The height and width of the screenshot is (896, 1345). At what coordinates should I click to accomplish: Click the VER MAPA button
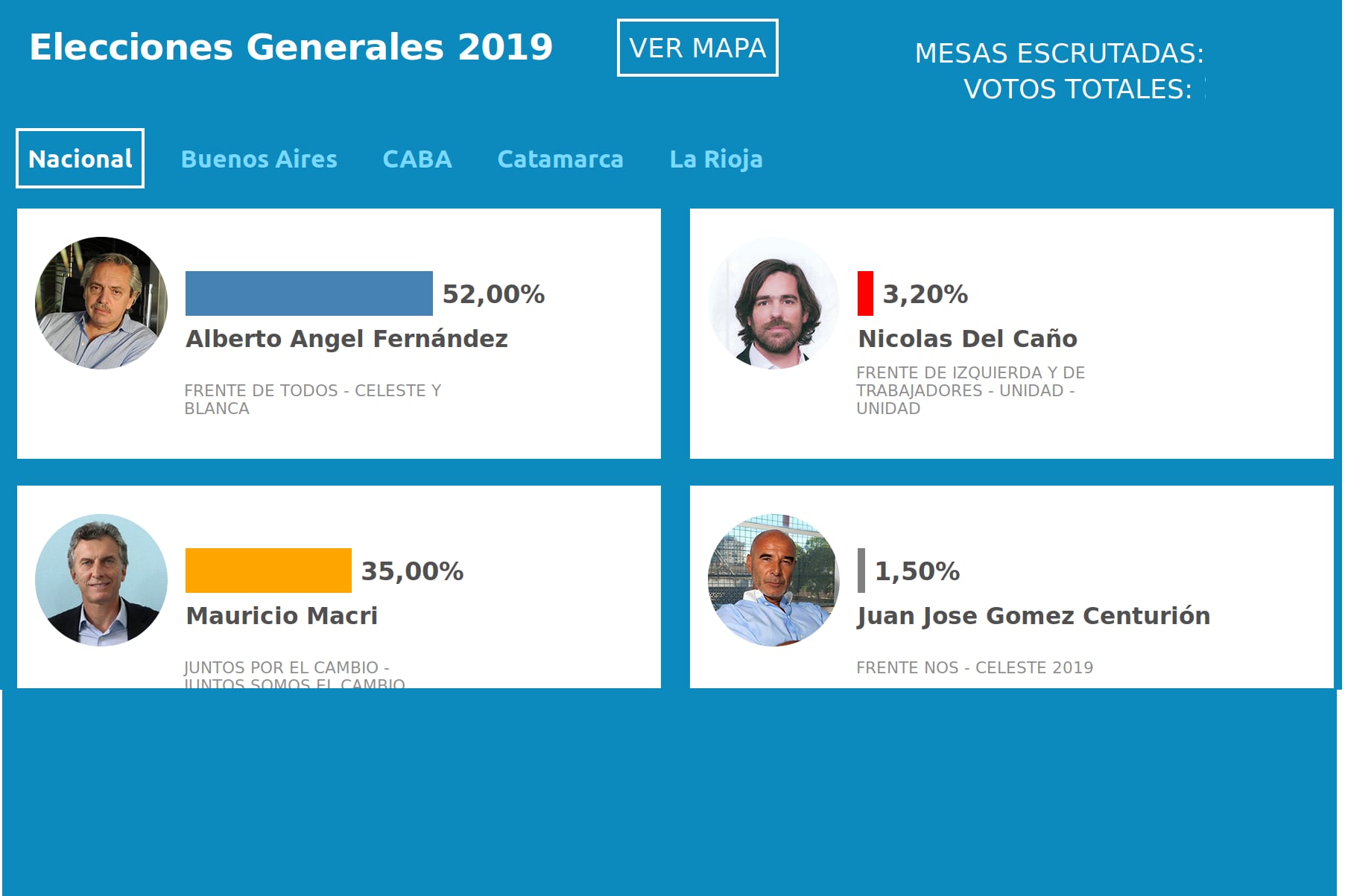click(x=697, y=48)
